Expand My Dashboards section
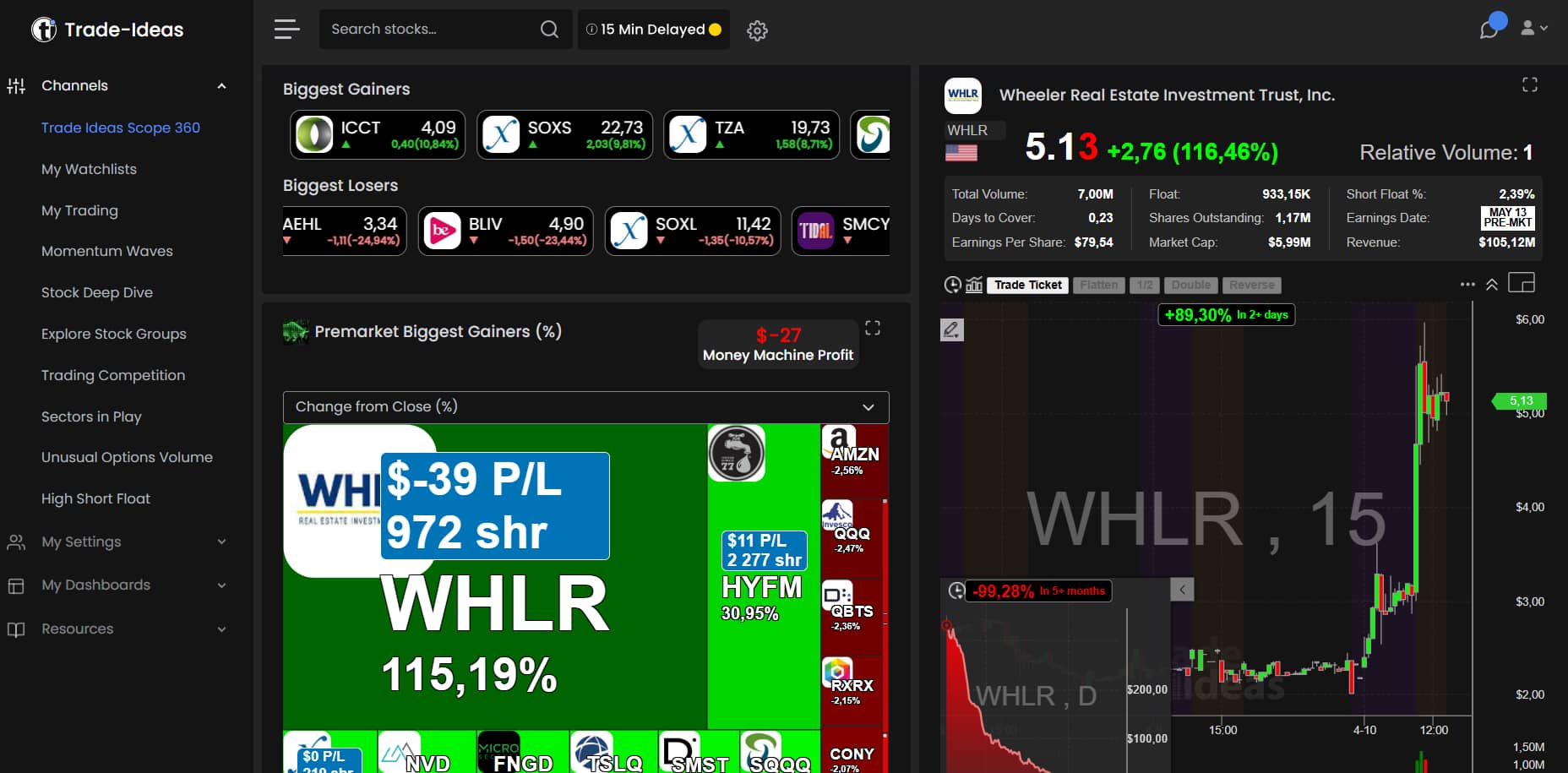The image size is (1568, 773). (x=221, y=585)
